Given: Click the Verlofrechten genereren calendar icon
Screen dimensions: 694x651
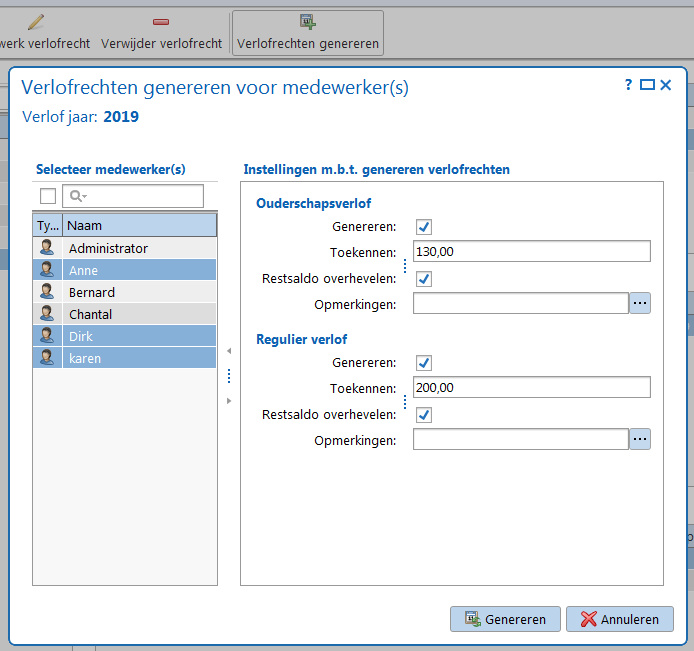Looking at the screenshot, I should click(x=308, y=21).
